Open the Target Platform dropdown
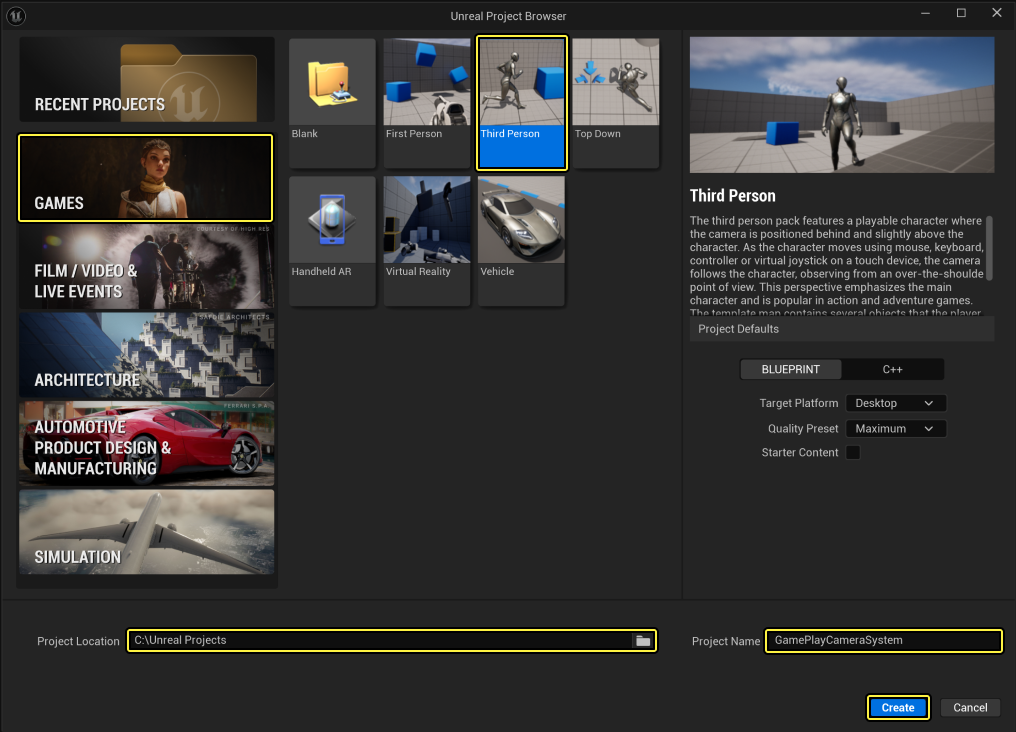This screenshot has height=732, width=1016. [x=895, y=403]
